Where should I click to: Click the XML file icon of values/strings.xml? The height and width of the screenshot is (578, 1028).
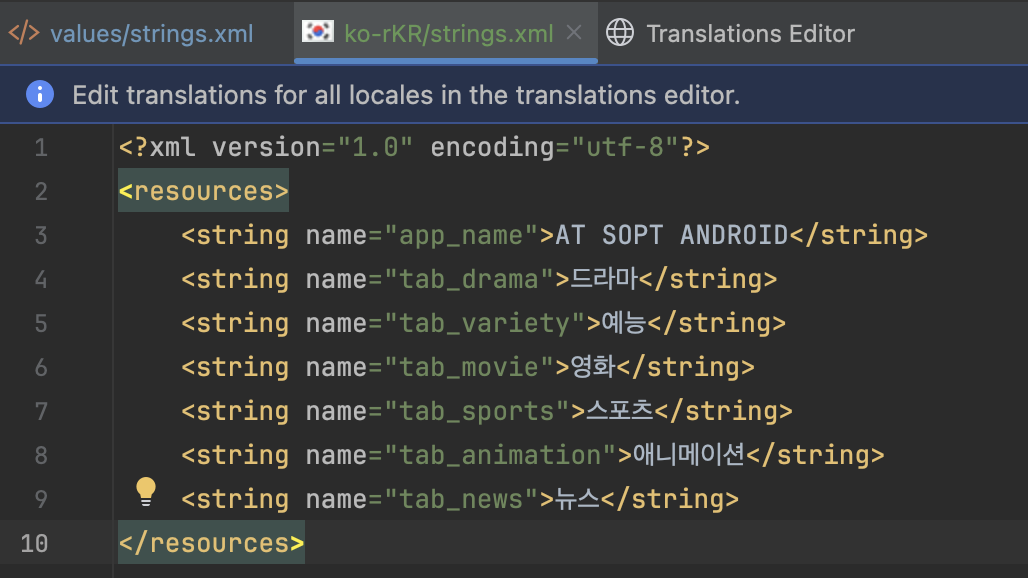pyautogui.click(x=24, y=33)
